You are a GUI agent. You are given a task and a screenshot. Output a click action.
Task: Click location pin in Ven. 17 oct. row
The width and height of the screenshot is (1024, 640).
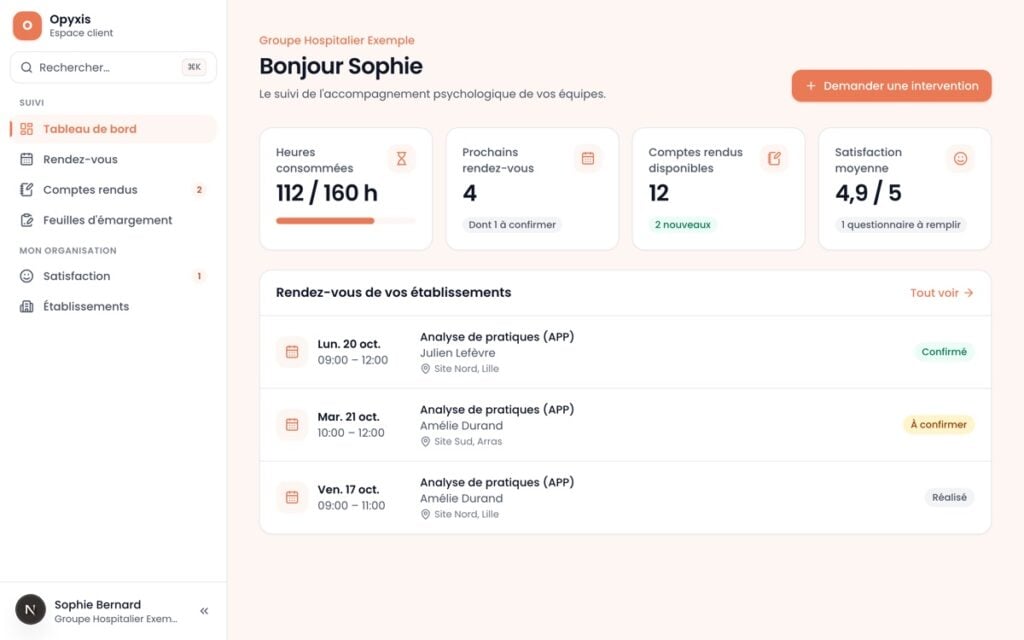click(x=425, y=515)
